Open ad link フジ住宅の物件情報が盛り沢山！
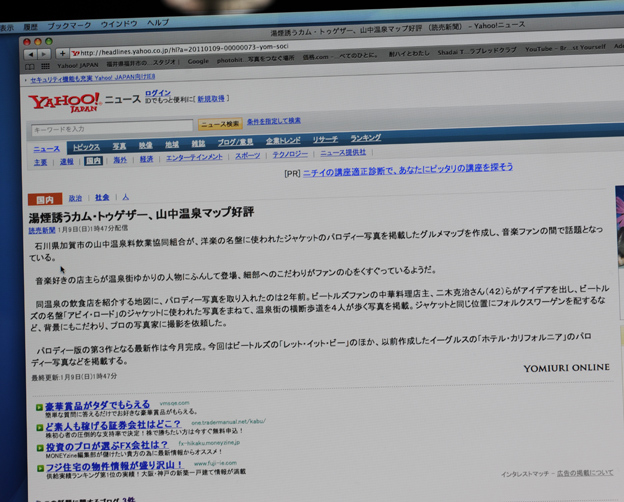 115,466
